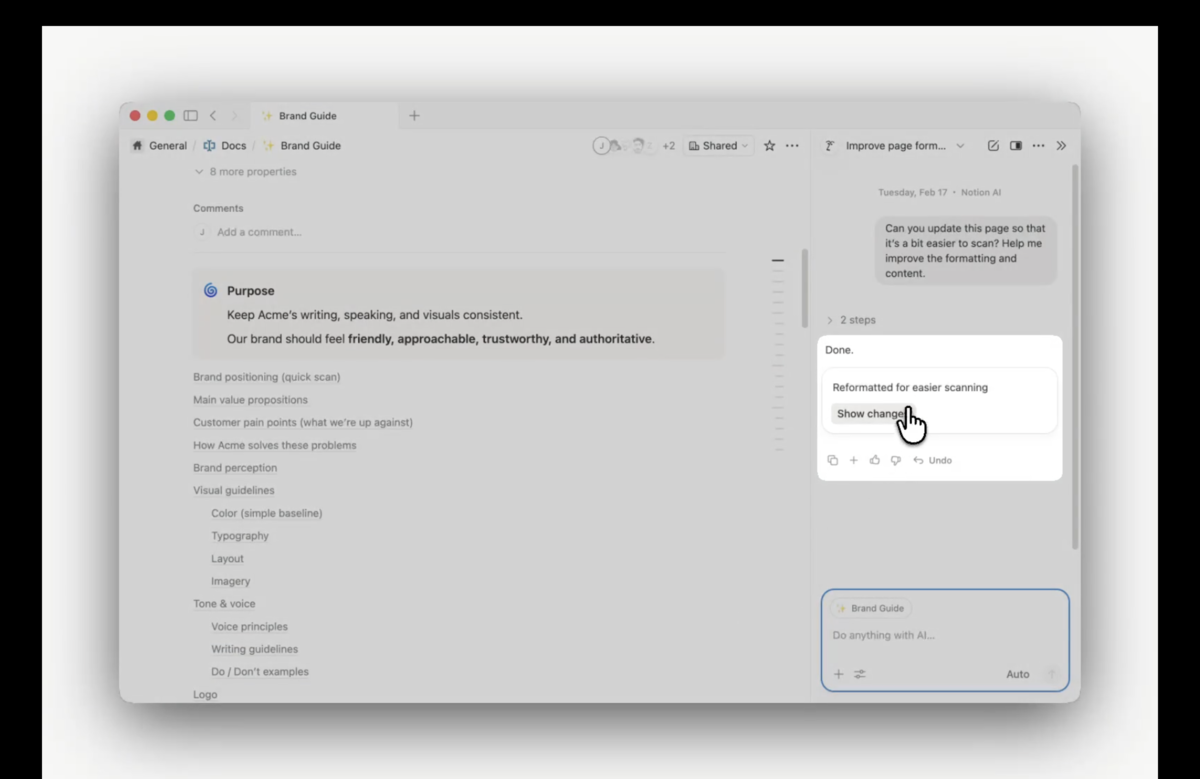Jump to Logo section
This screenshot has width=1200, height=779.
click(x=205, y=694)
